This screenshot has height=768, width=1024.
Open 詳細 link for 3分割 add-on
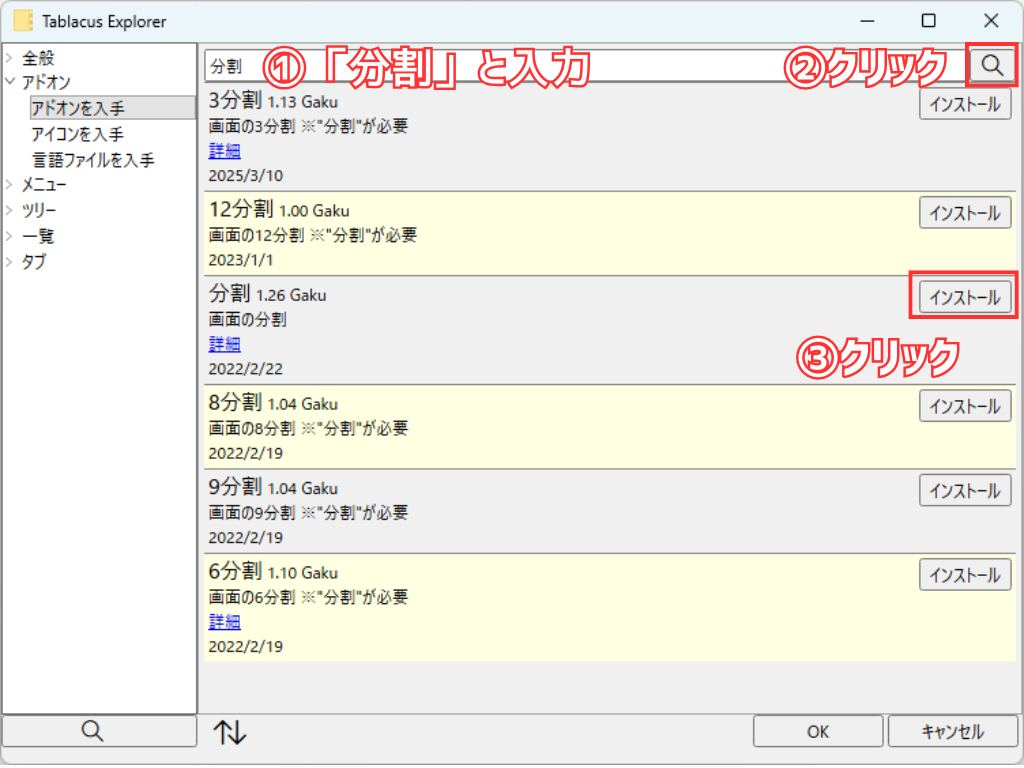click(224, 151)
